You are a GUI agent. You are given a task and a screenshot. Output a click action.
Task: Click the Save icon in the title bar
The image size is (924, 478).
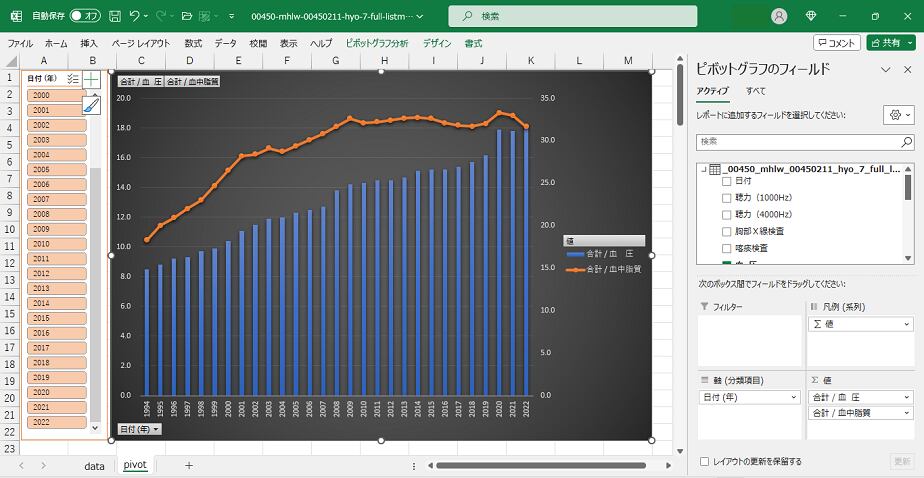(115, 16)
